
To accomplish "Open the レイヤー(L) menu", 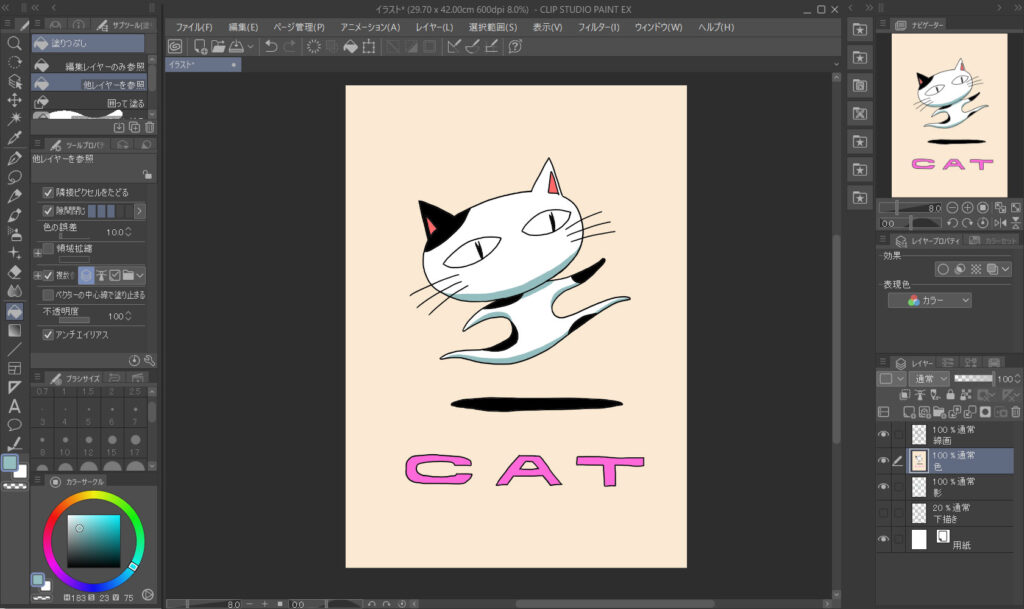I will (x=432, y=27).
